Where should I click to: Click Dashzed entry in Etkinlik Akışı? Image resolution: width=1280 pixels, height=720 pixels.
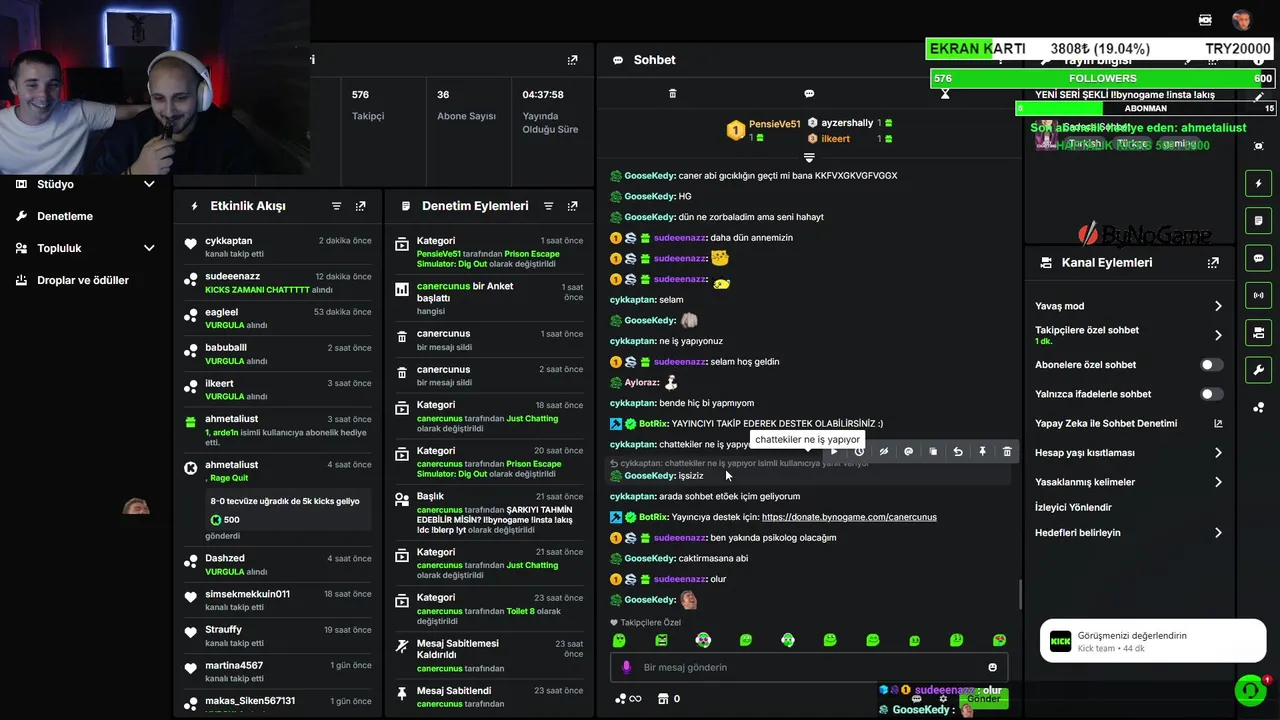[x=278, y=564]
